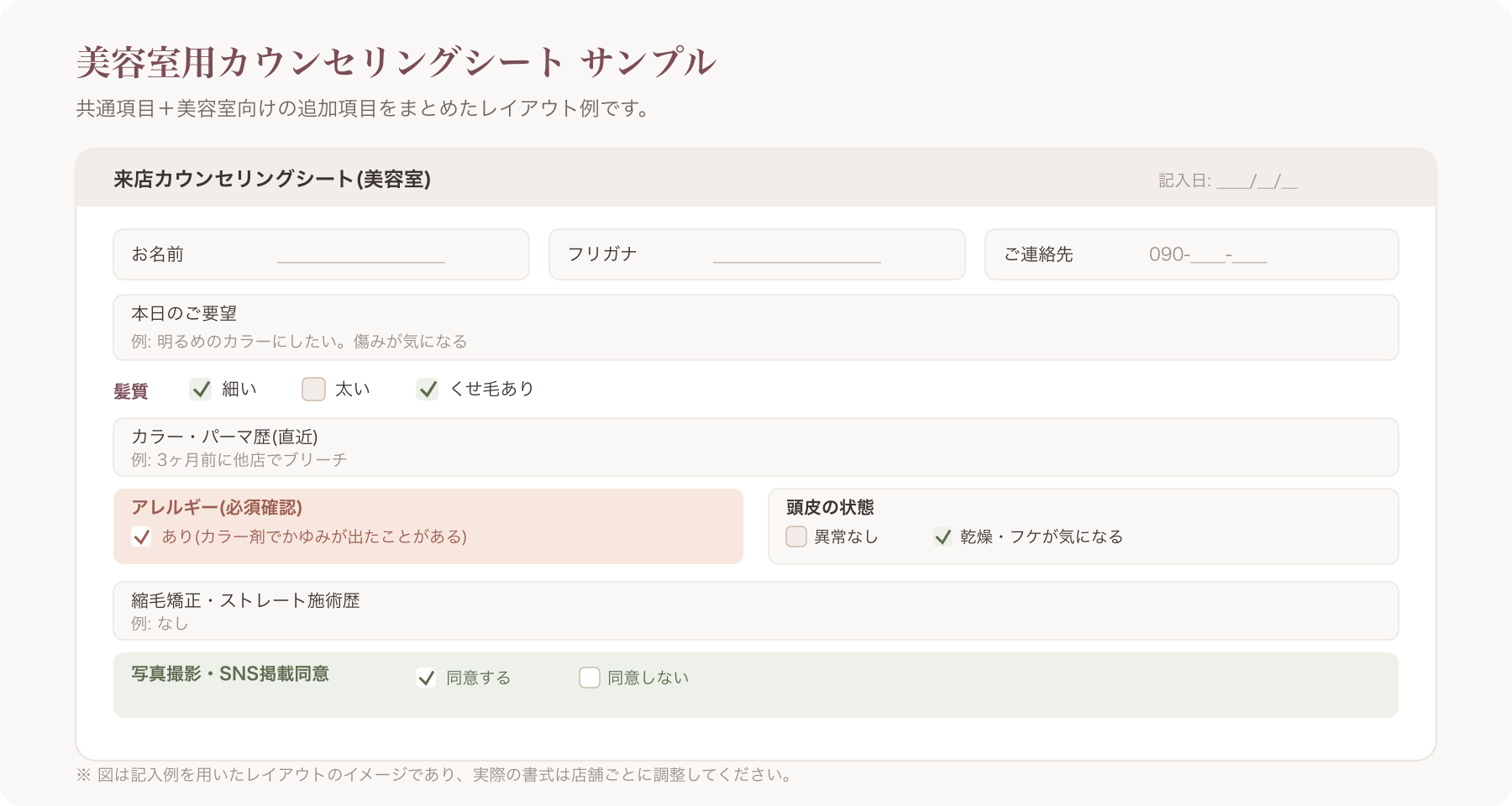
Task: Click placeholder 例: なし
Action: coord(160,624)
